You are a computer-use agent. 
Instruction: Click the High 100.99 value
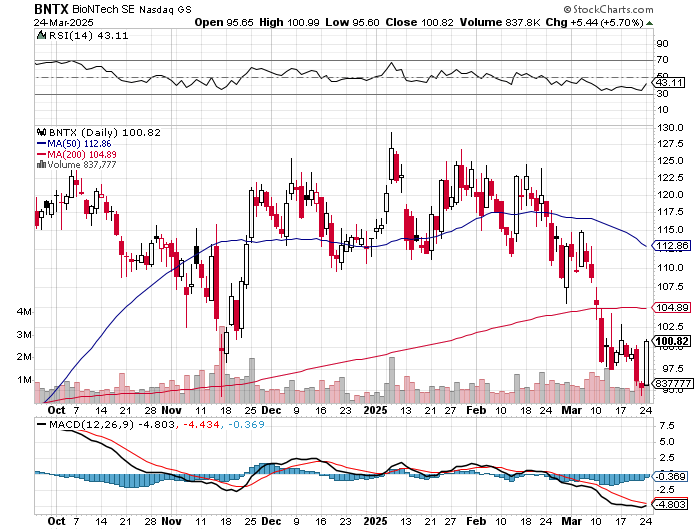coord(289,22)
